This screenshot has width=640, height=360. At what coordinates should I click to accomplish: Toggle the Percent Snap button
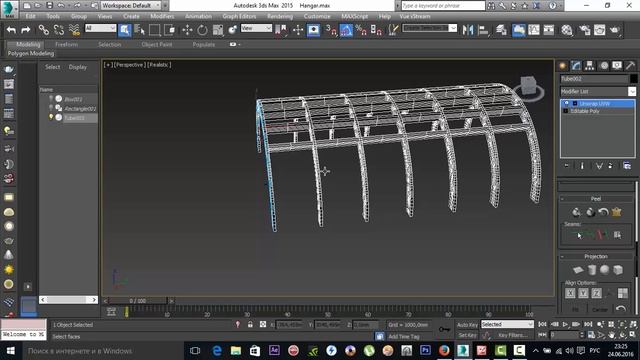(361, 30)
